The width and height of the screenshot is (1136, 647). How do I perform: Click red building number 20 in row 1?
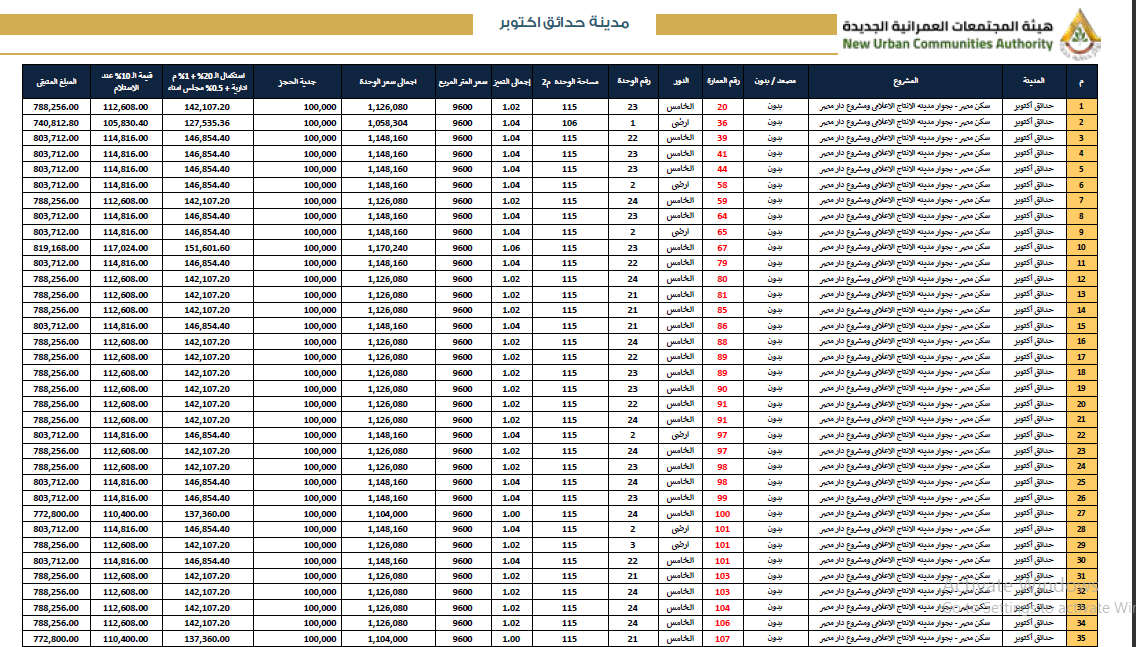(x=722, y=107)
